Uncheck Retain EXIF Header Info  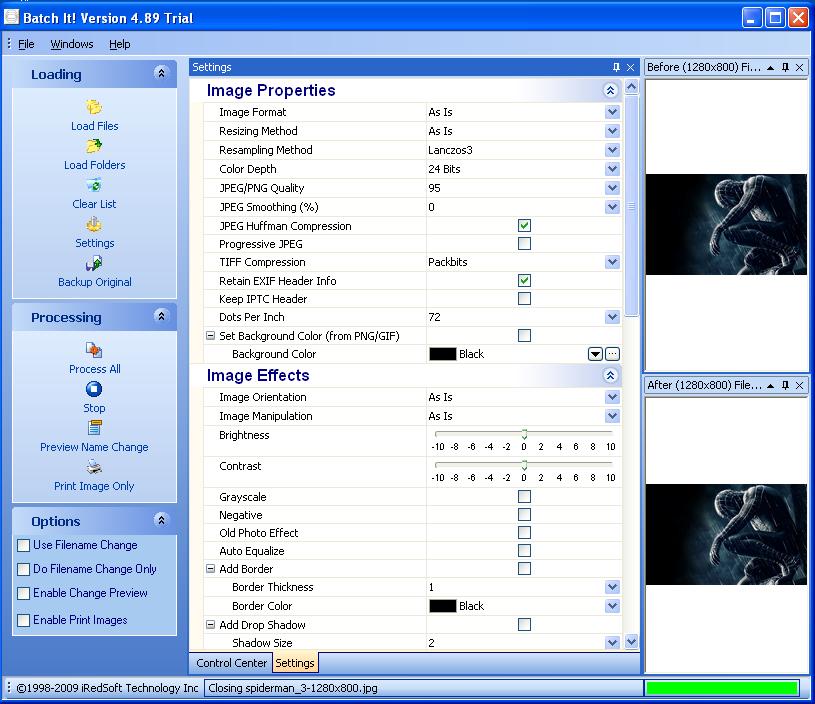(524, 281)
